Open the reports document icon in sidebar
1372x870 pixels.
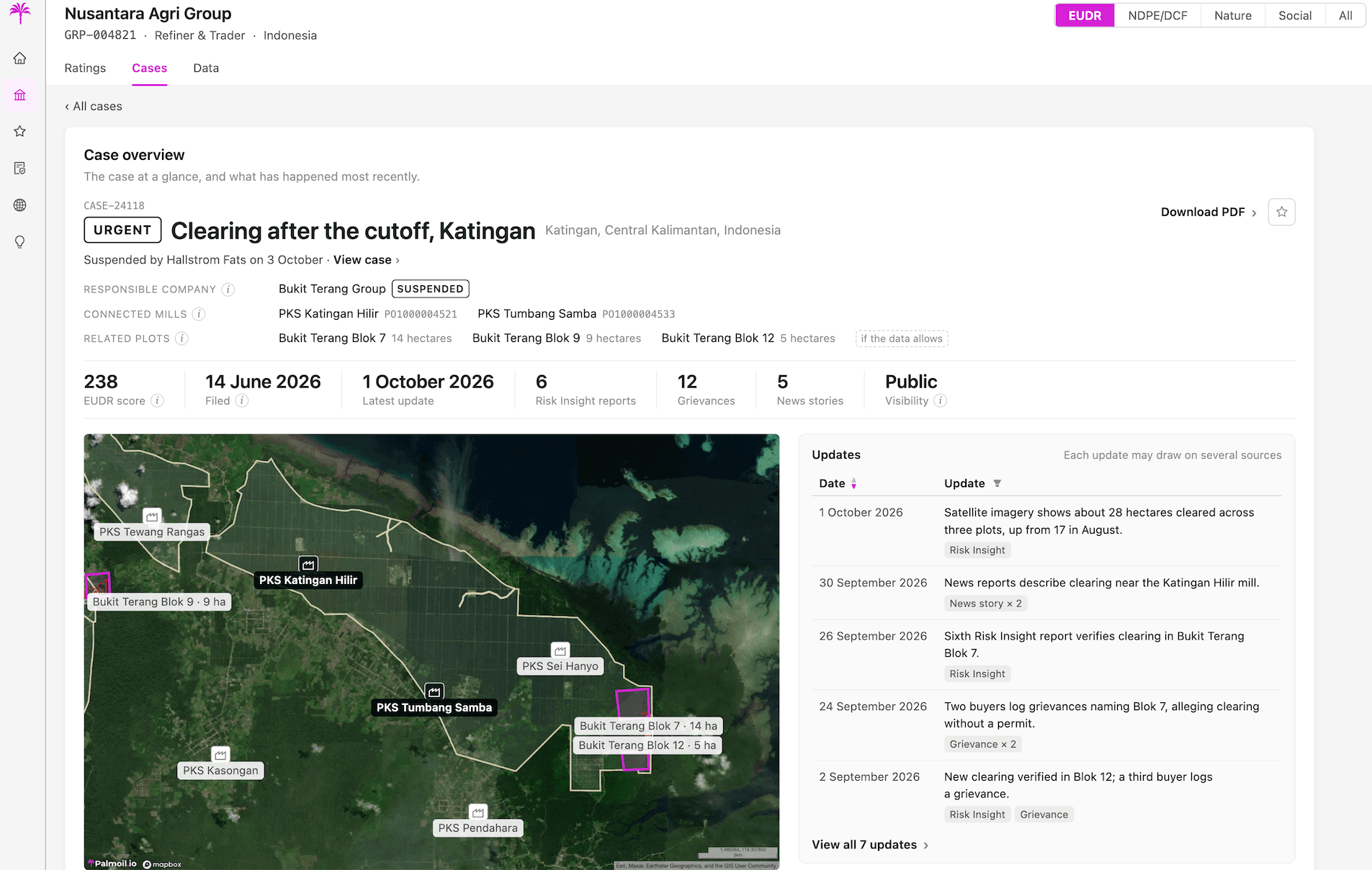tap(20, 169)
